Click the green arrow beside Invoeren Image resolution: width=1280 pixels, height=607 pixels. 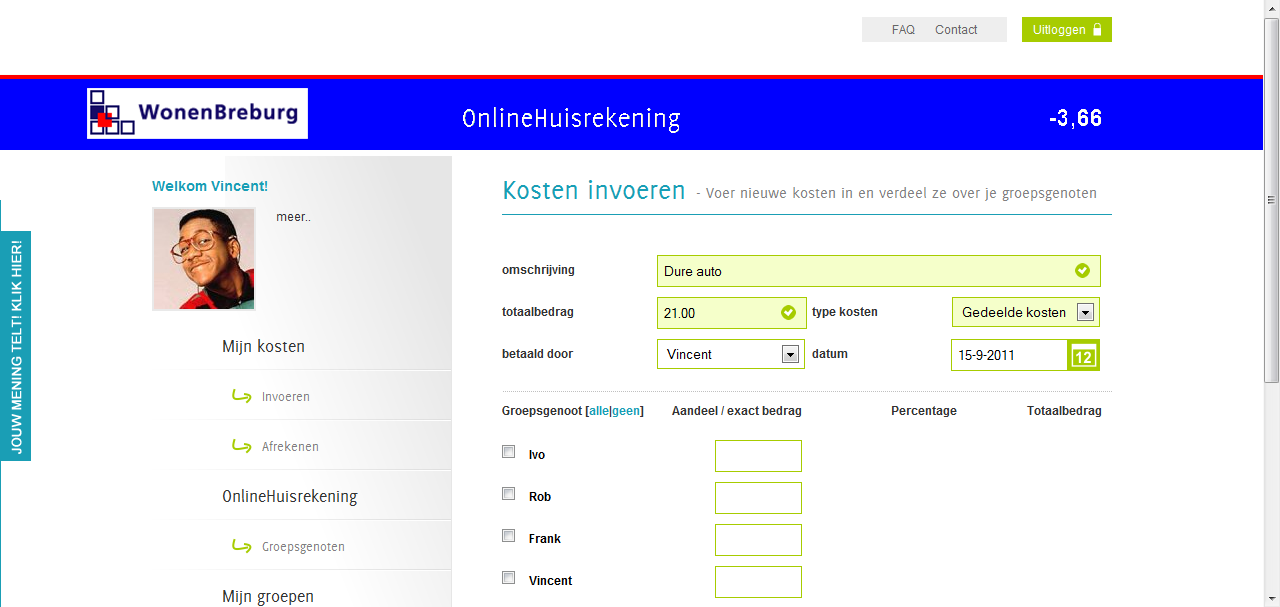(x=241, y=396)
